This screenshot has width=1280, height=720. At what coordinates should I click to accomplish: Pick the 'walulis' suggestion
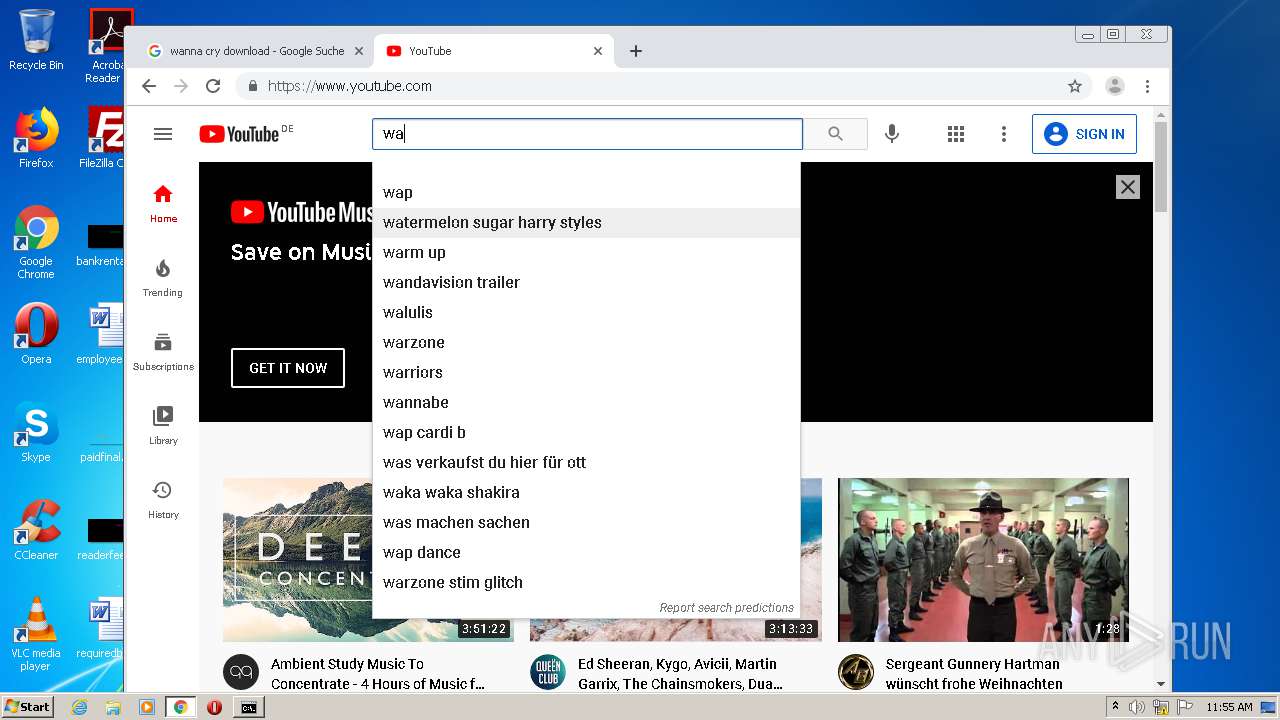click(586, 312)
